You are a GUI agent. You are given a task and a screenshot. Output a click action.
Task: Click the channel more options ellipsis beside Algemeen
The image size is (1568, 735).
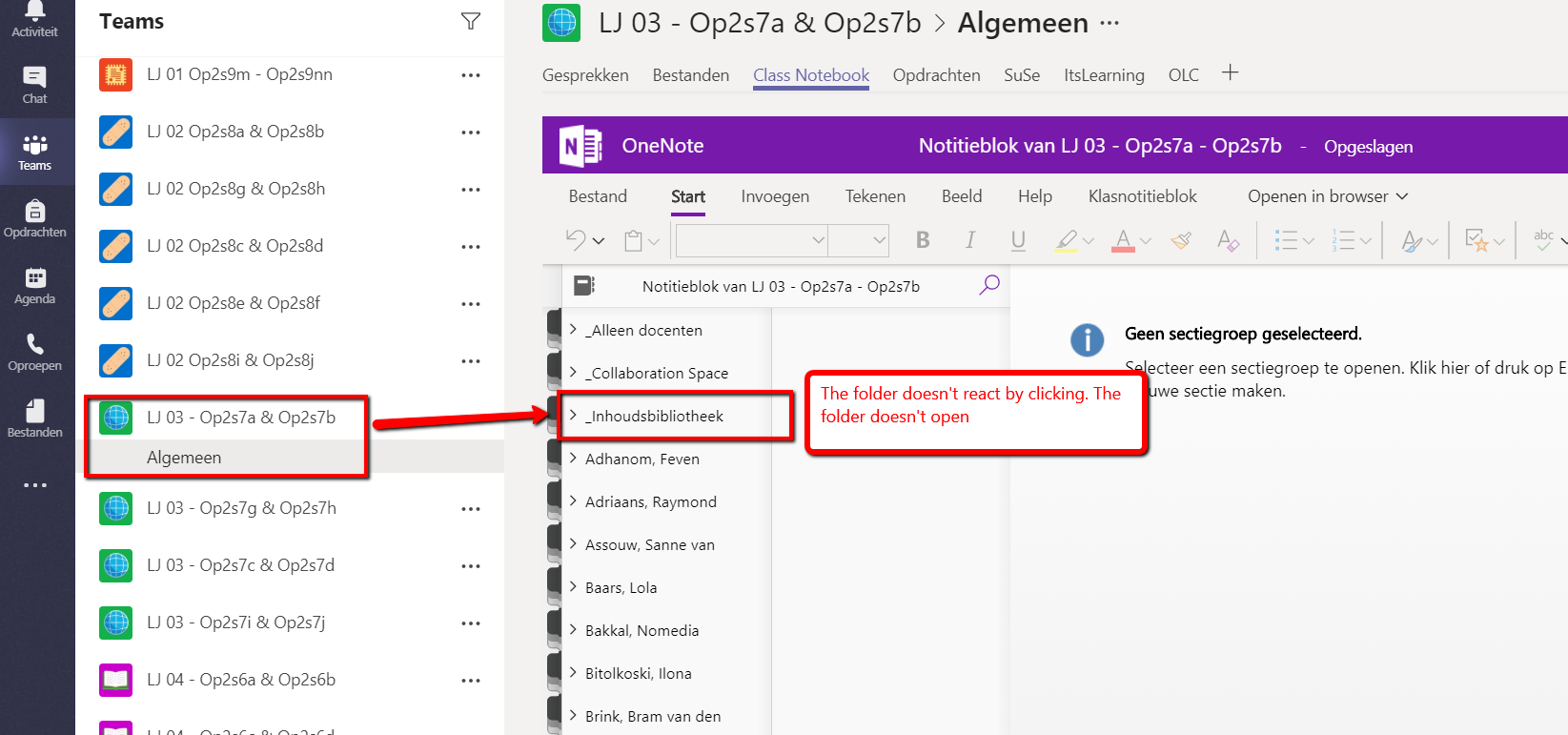coord(1110,23)
